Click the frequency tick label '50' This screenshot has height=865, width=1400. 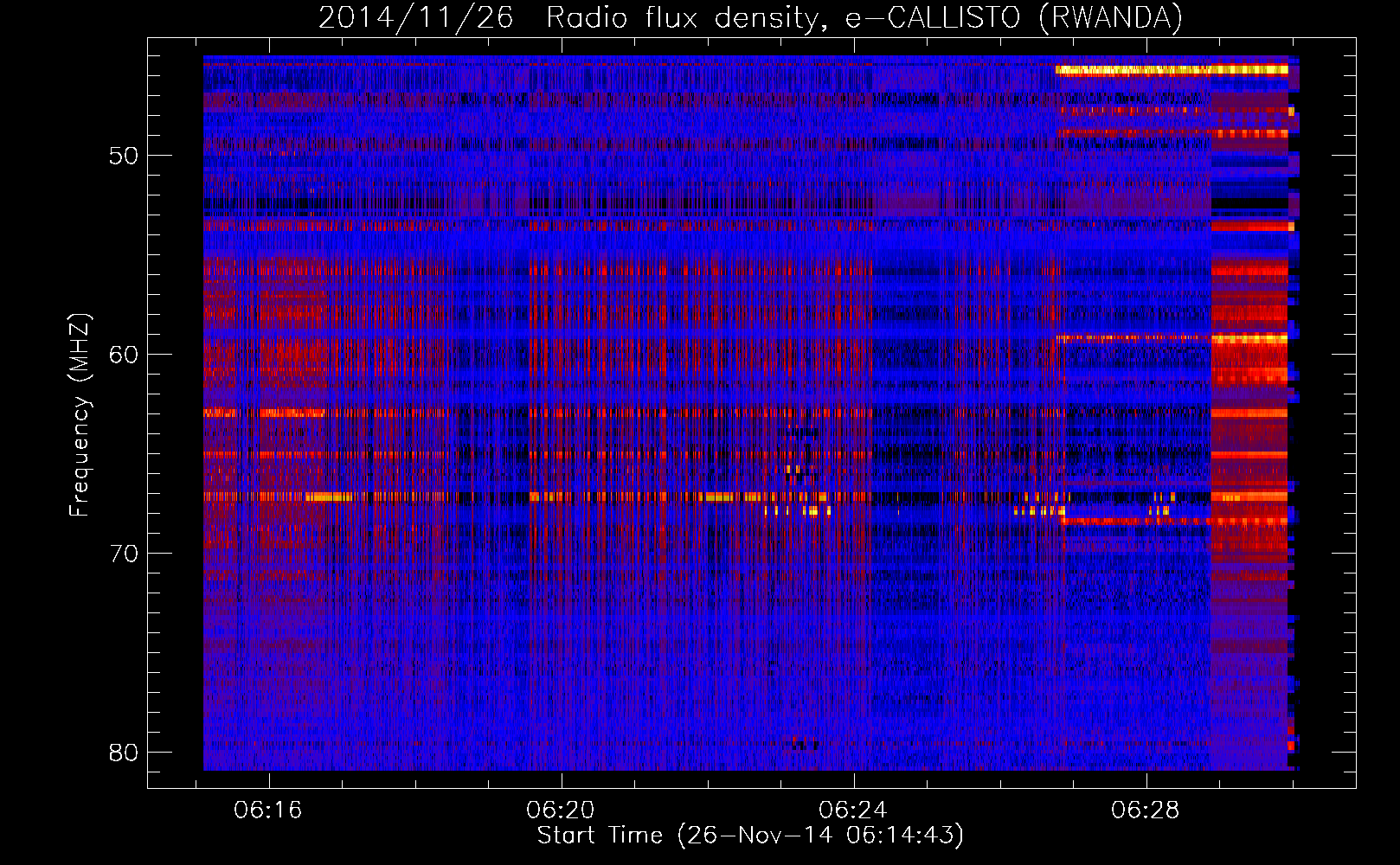click(x=124, y=156)
